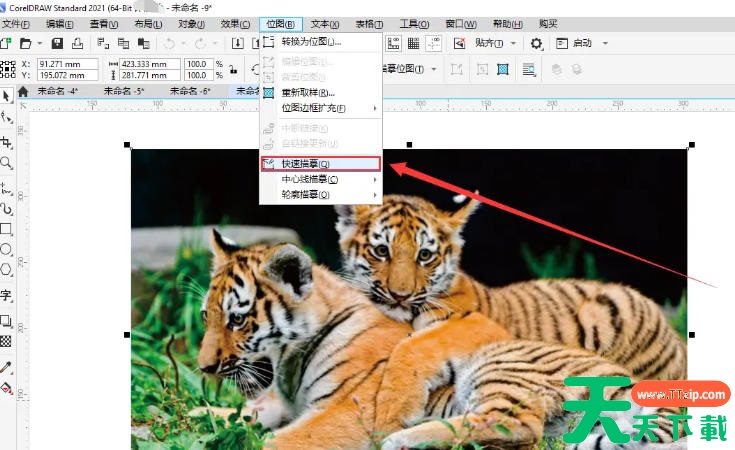Image resolution: width=735 pixels, height=450 pixels.
Task: Open the Options gear icon
Action: tap(536, 44)
